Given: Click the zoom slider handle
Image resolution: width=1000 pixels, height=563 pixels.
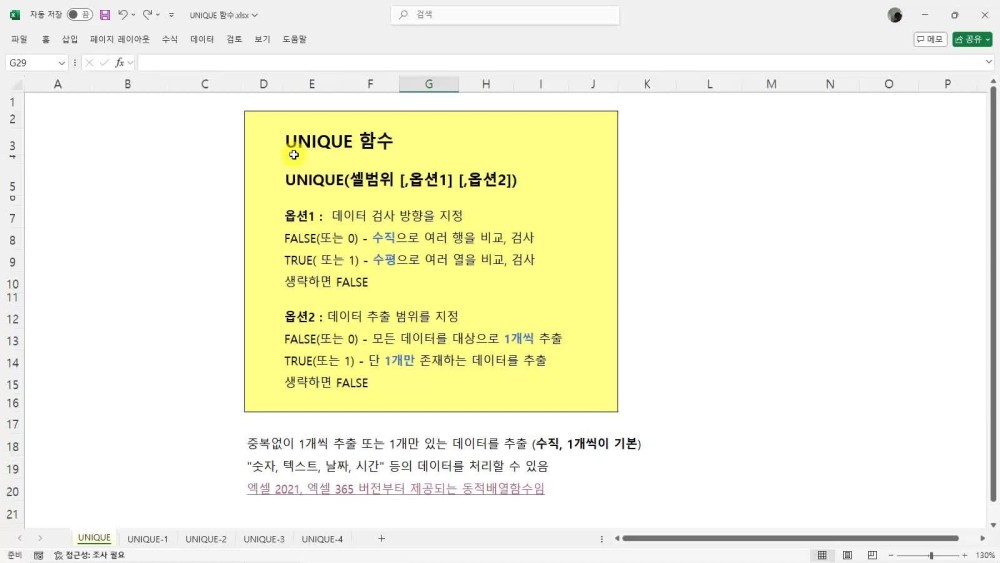Looking at the screenshot, I should point(931,555).
